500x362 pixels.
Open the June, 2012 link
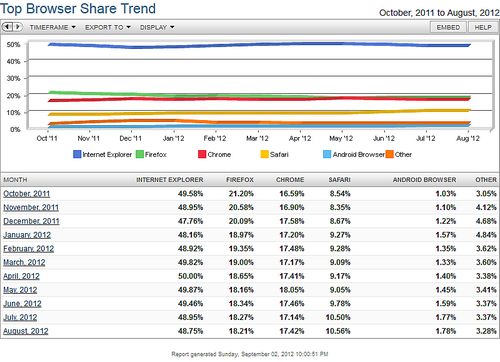click(22, 304)
